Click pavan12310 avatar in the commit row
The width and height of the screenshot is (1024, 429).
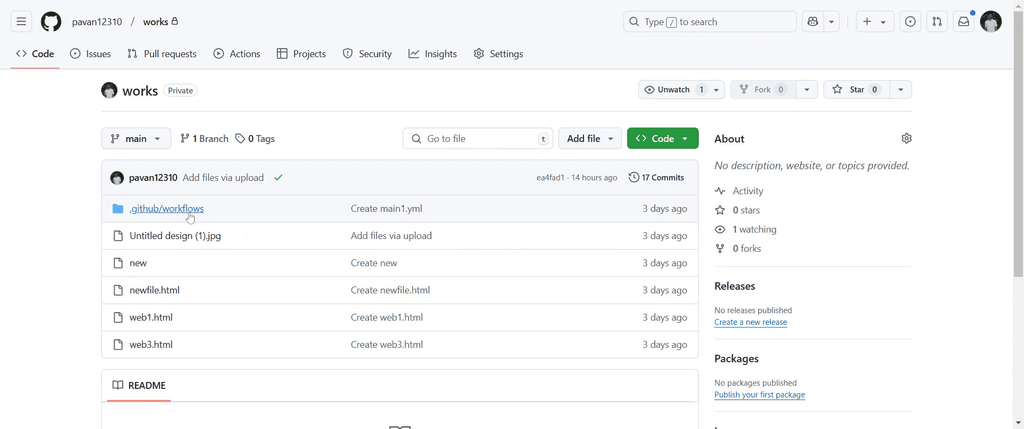point(117,178)
